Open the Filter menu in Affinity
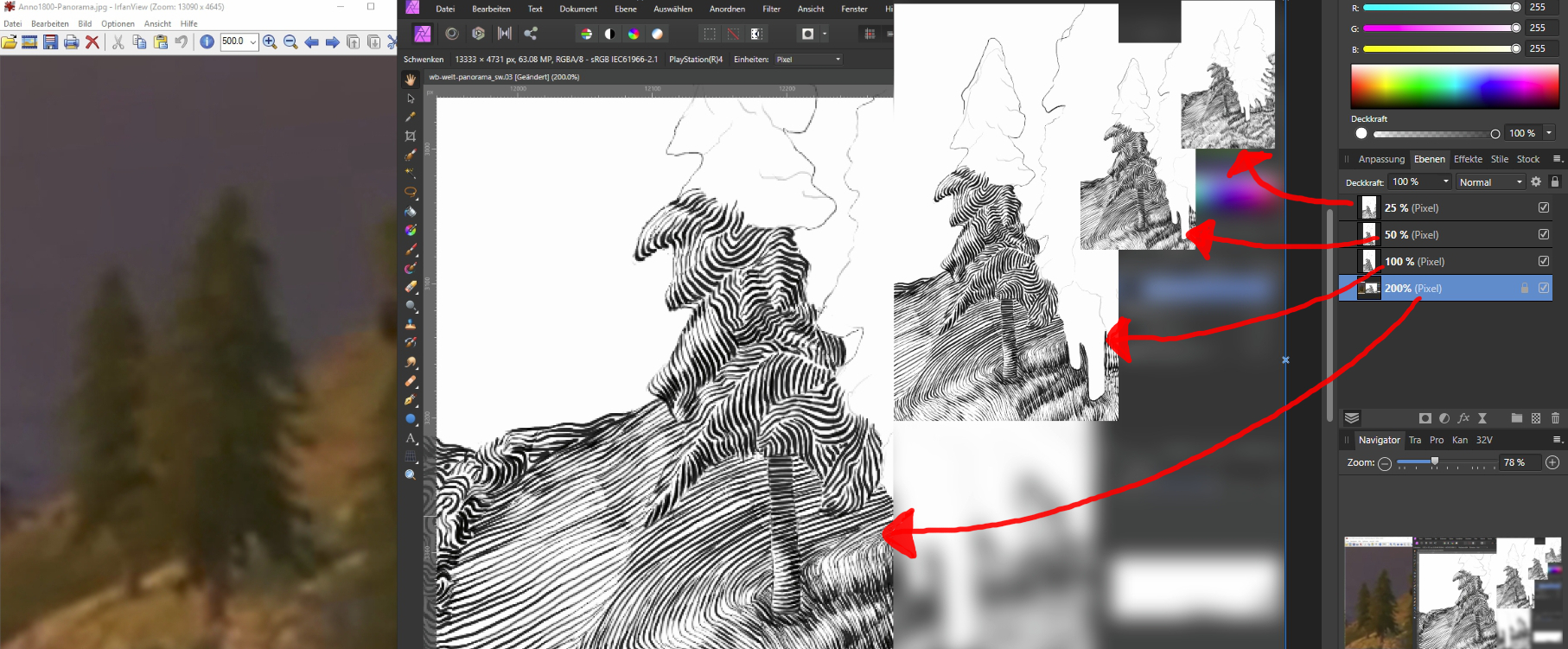1568x649 pixels. point(771,9)
